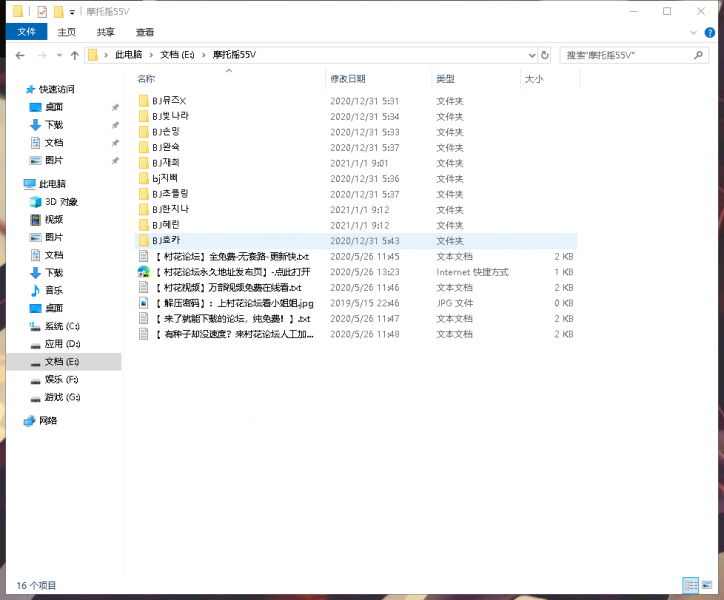Image resolution: width=724 pixels, height=600 pixels.
Task: Open the address bar history dropdown
Action: coord(529,55)
